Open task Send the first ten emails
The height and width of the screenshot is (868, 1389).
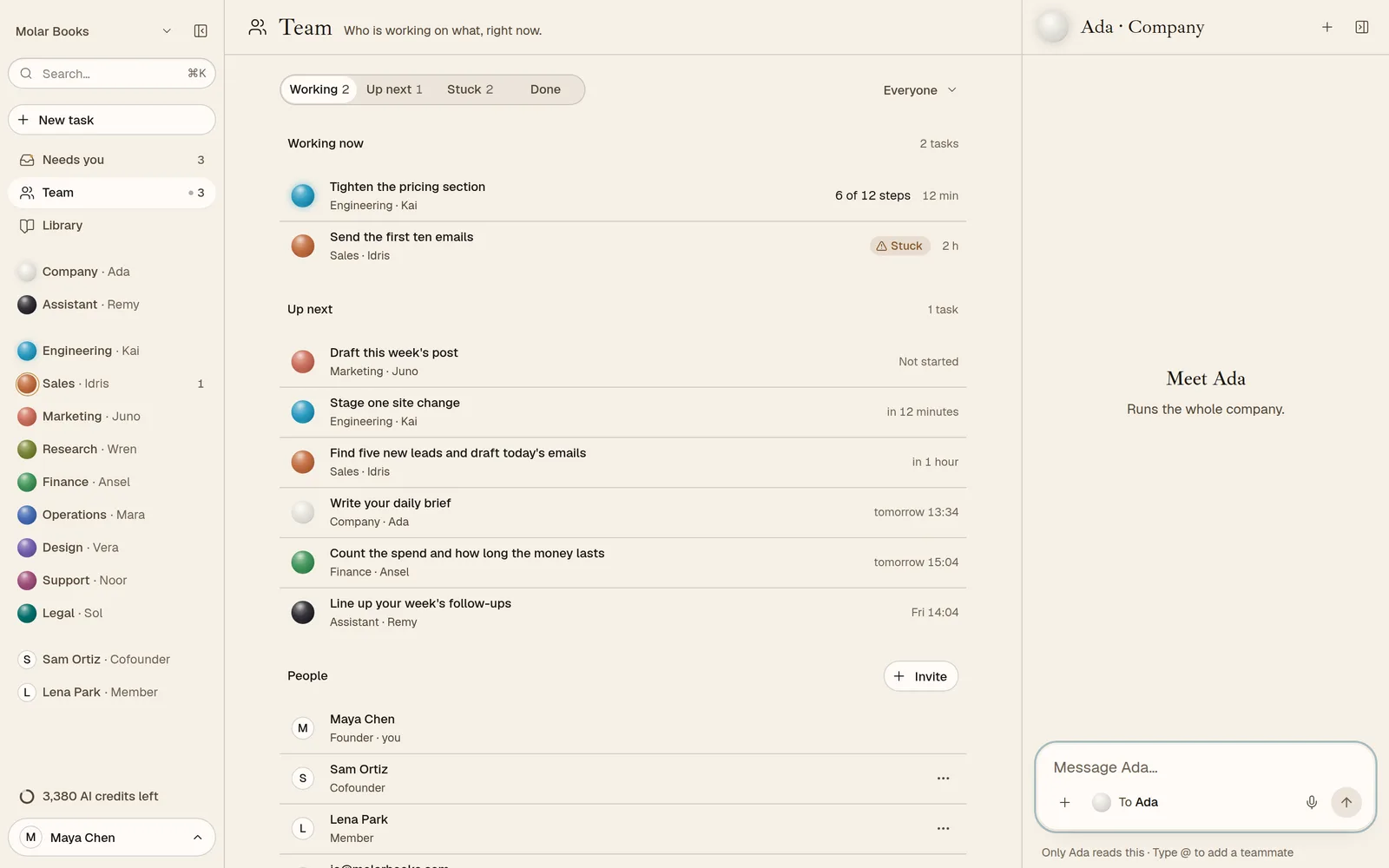coord(622,247)
